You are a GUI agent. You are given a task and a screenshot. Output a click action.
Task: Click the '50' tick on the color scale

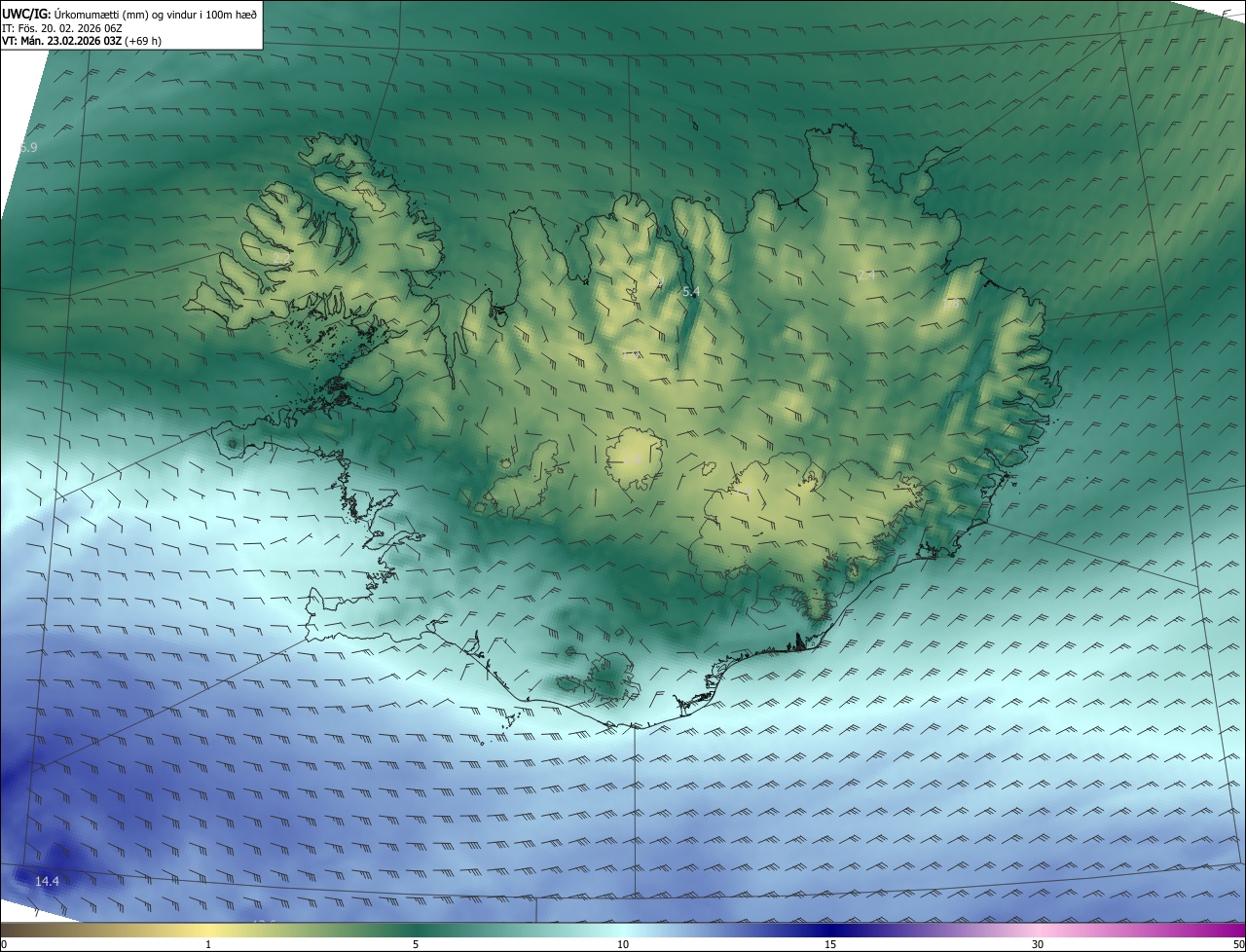pyautogui.click(x=1238, y=944)
